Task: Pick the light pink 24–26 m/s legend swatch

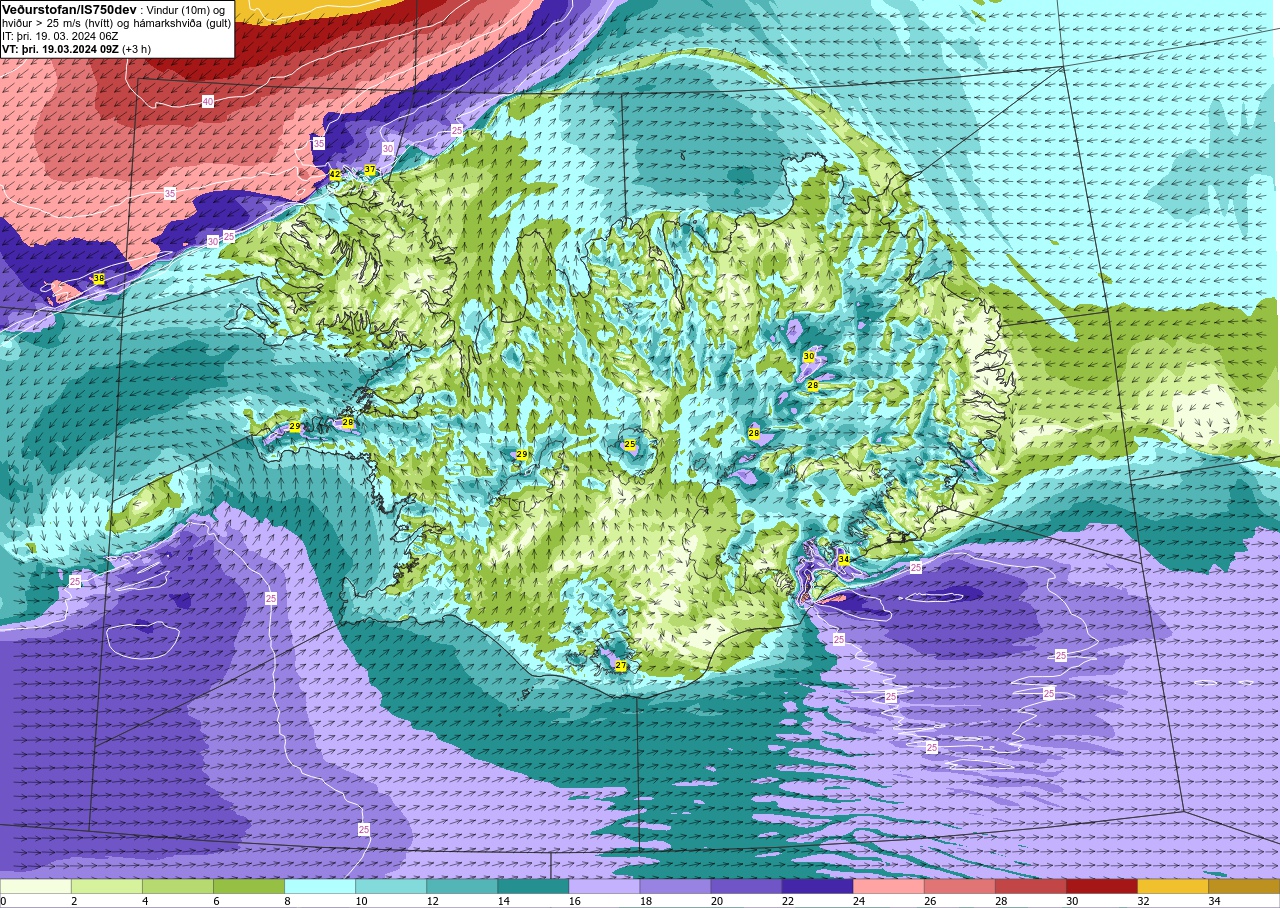Action: click(x=888, y=886)
